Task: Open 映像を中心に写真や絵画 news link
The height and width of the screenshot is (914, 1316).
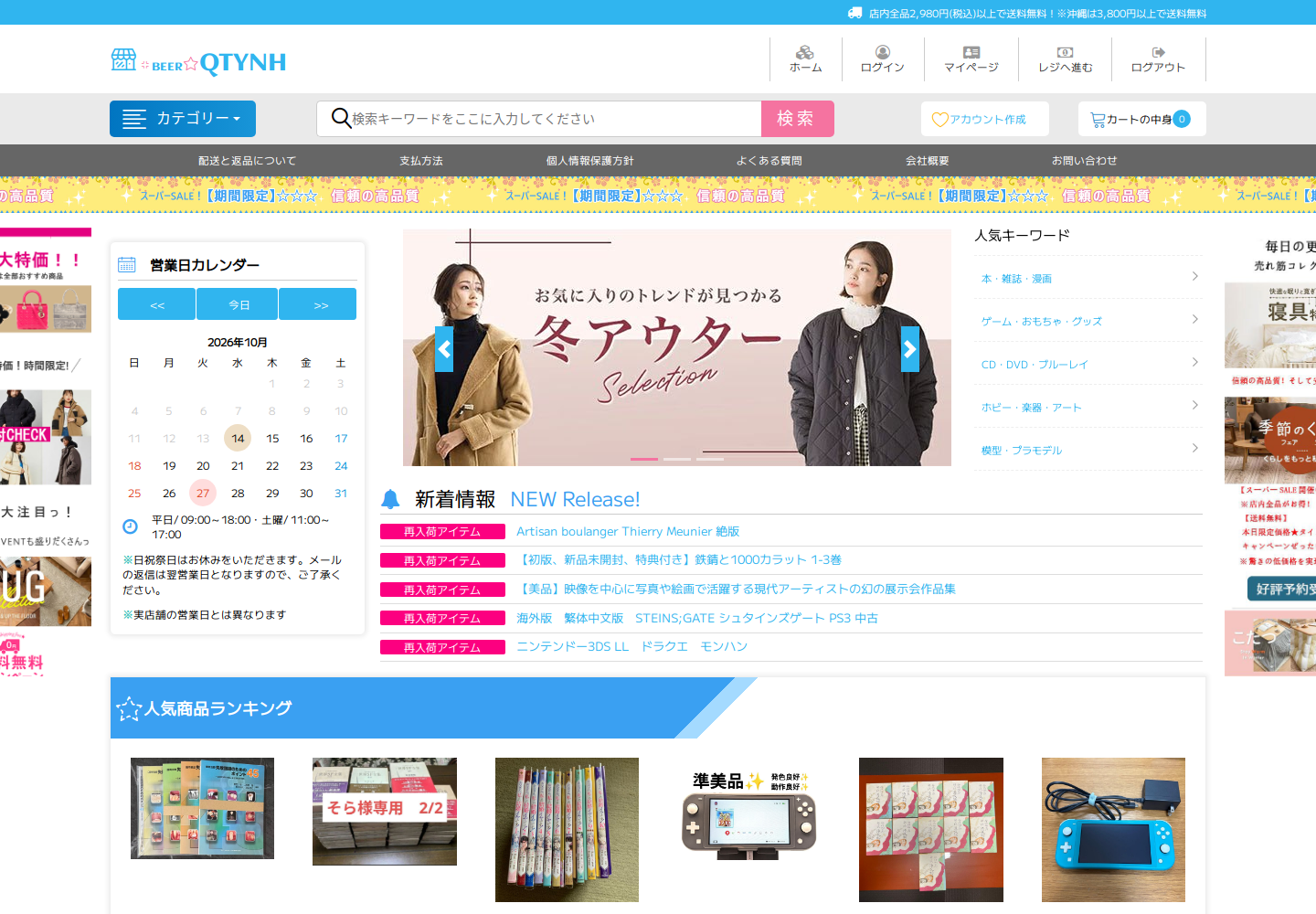Action: 736,589
